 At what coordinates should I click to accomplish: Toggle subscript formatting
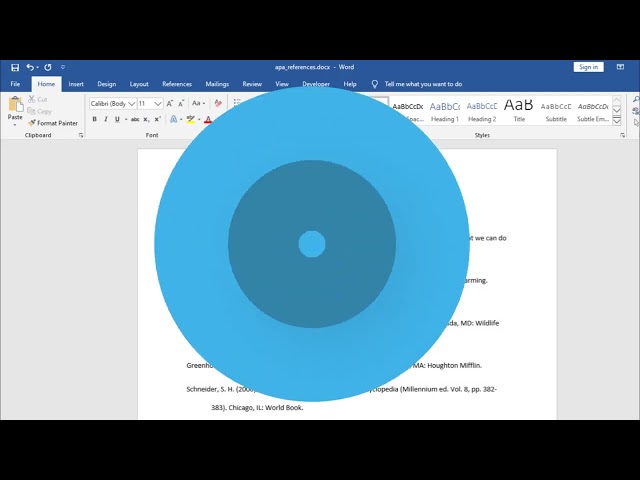pos(146,119)
